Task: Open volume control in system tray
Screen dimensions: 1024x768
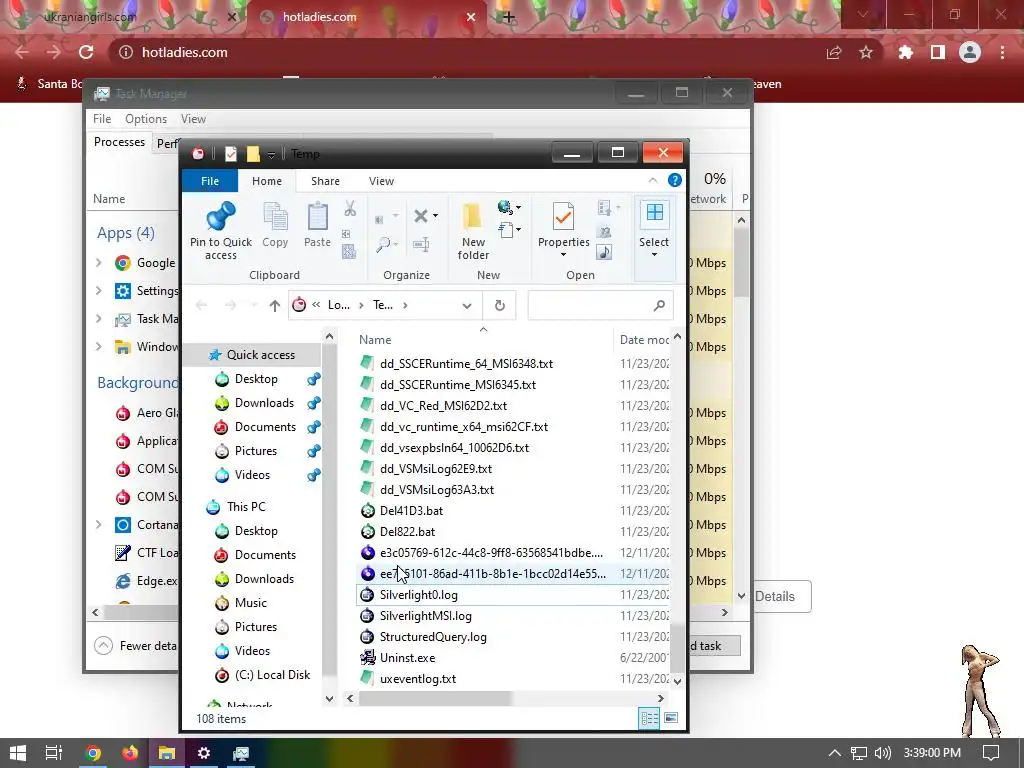Action: tap(883, 753)
